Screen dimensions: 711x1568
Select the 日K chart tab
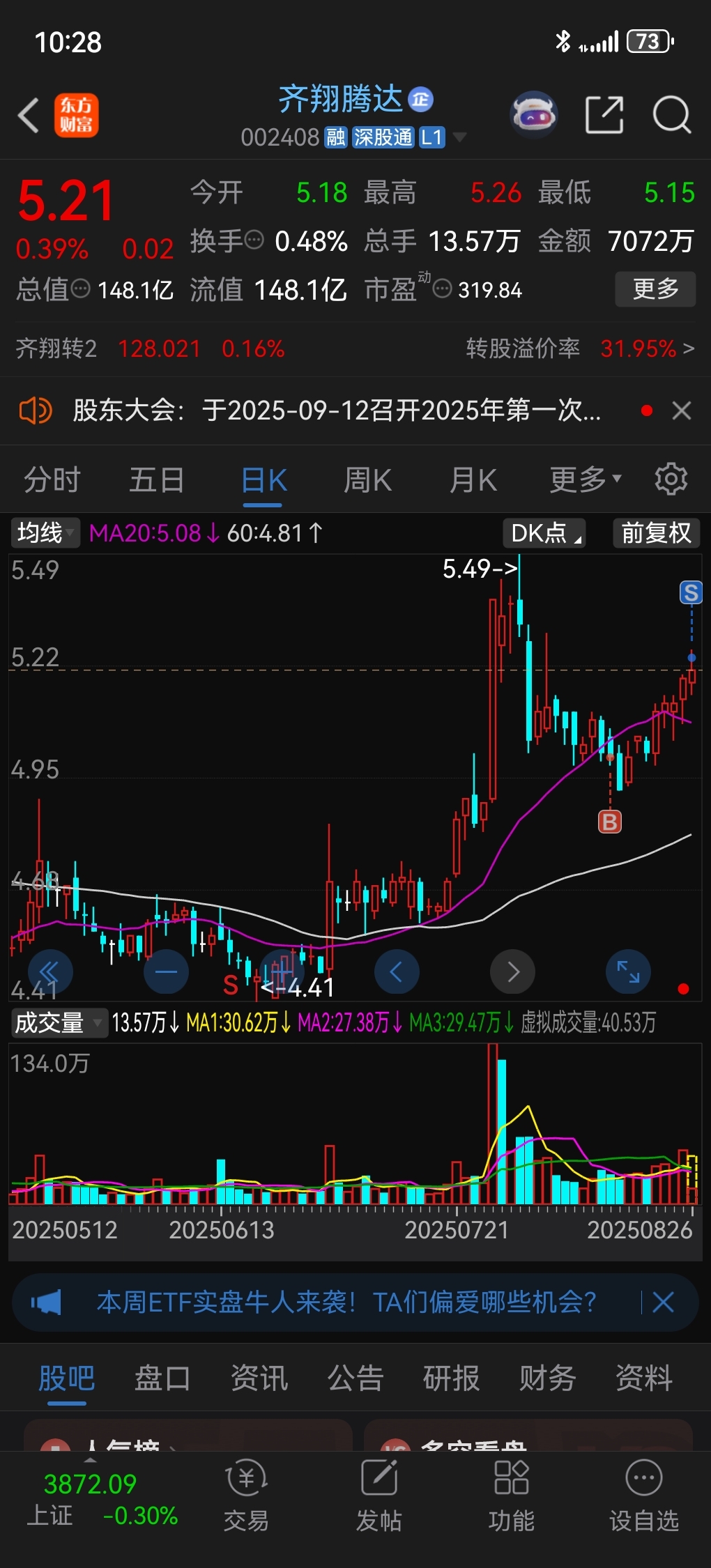point(263,480)
